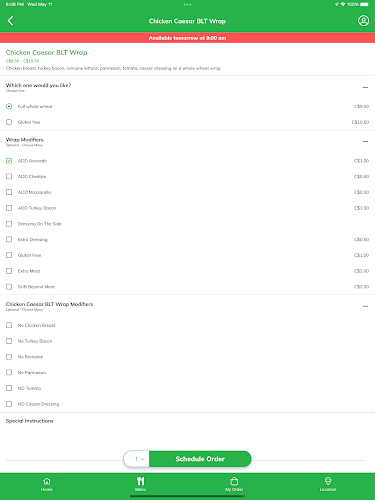Uncheck the ADD Avocado checkbox
The width and height of the screenshot is (375, 500).
coord(9,161)
